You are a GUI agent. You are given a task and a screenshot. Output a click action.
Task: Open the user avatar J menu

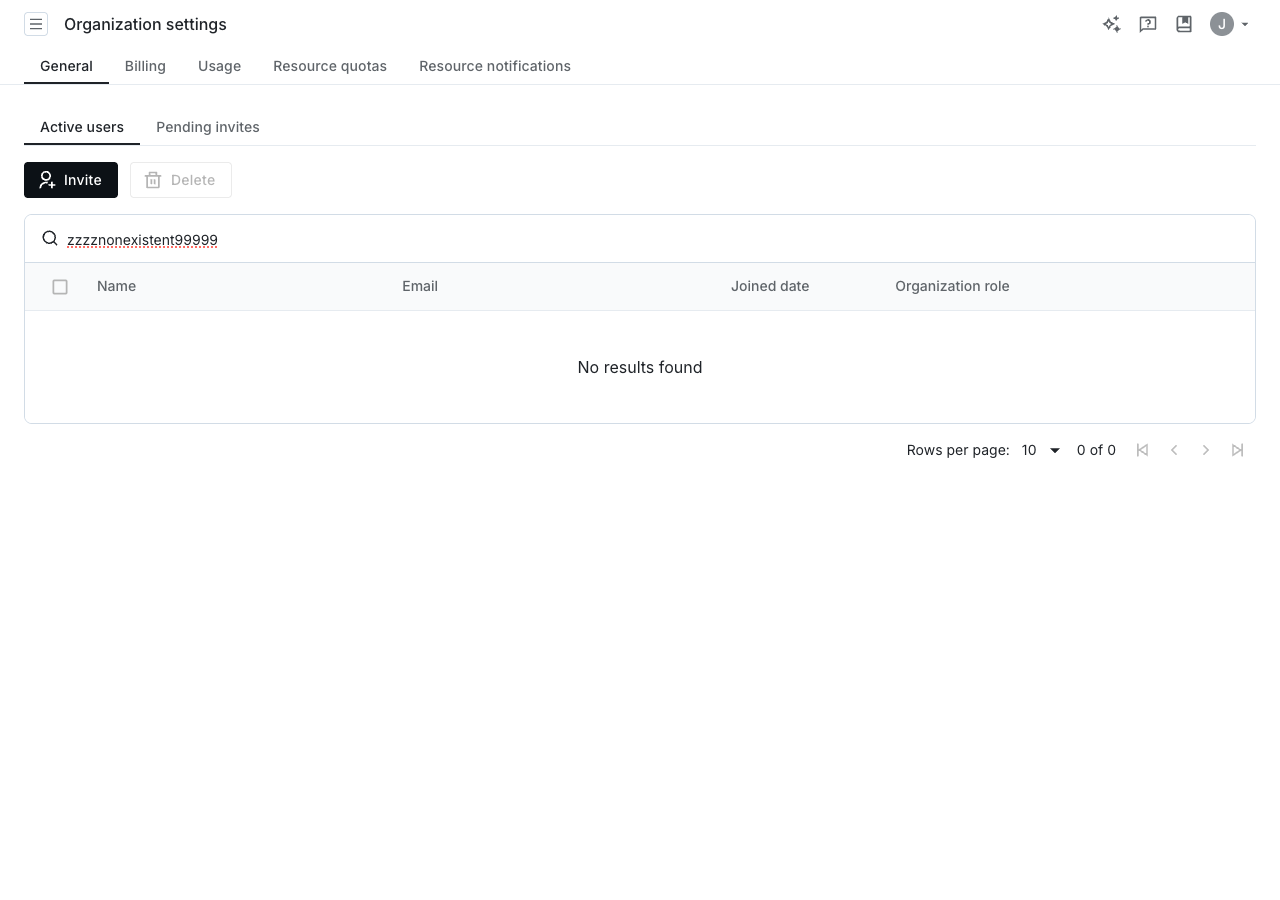[1222, 24]
